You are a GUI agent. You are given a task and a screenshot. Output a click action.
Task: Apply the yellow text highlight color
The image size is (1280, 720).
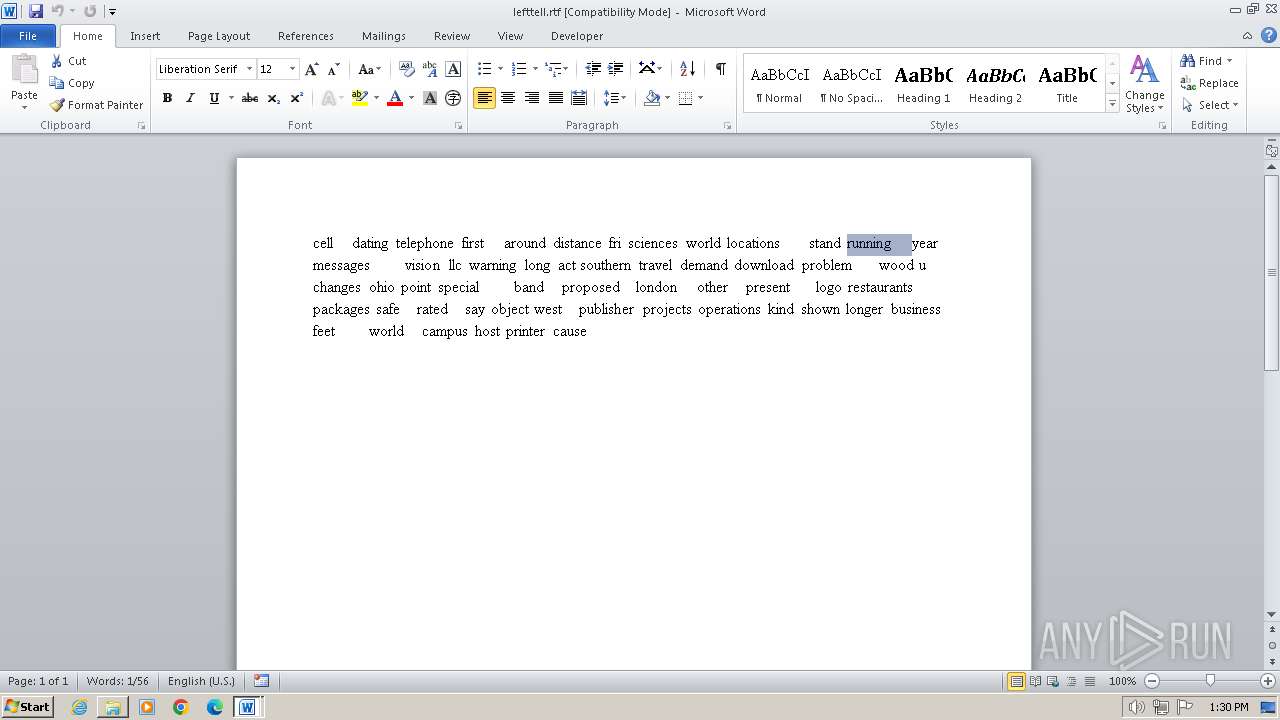[360, 98]
